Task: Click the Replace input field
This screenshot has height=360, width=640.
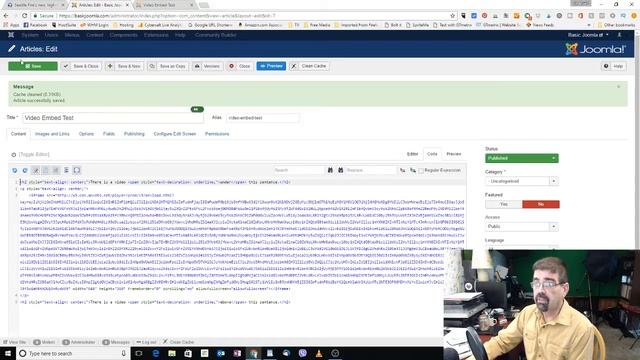Action: click(371, 170)
